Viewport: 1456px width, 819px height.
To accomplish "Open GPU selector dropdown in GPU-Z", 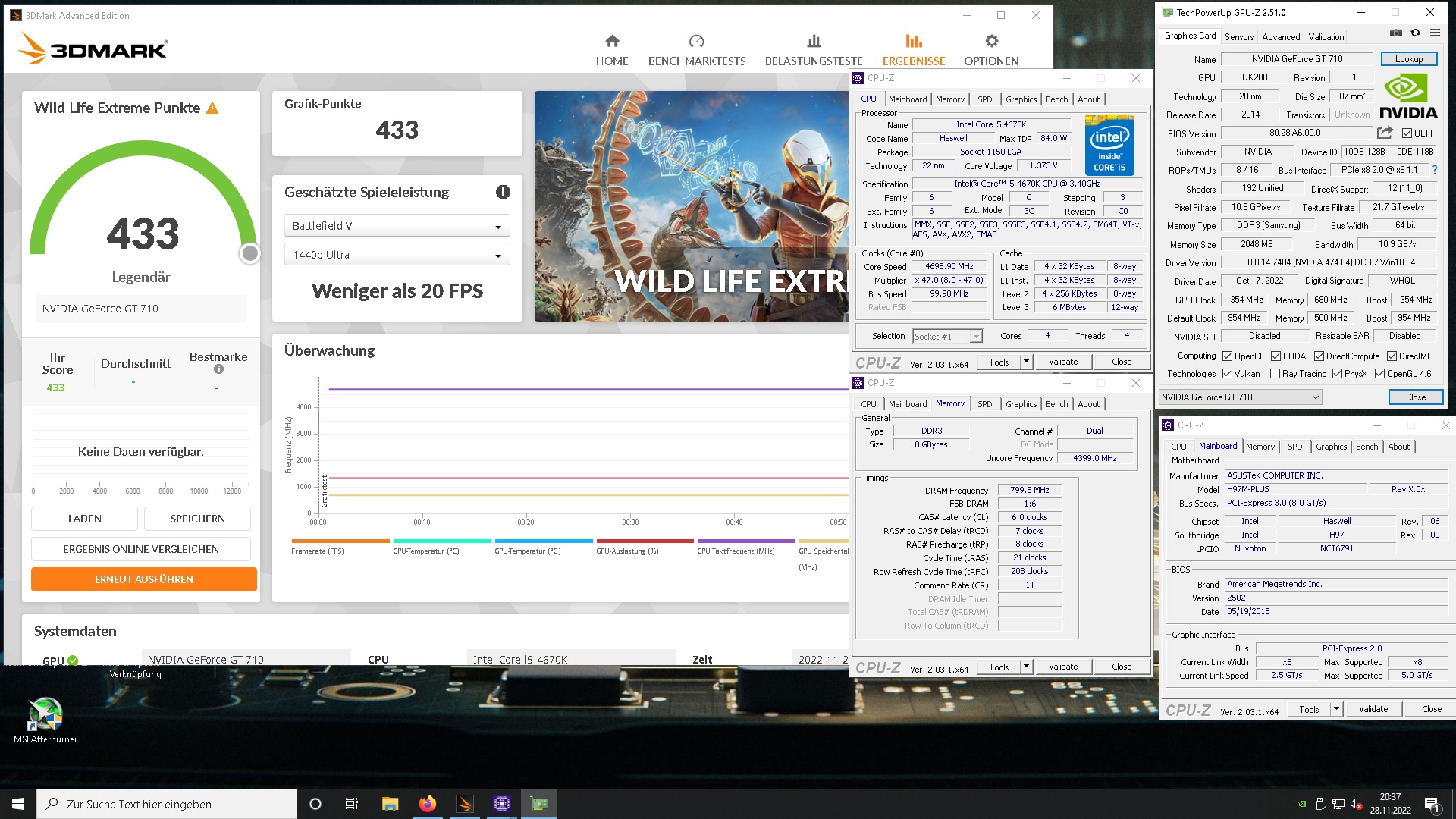I will click(1240, 397).
